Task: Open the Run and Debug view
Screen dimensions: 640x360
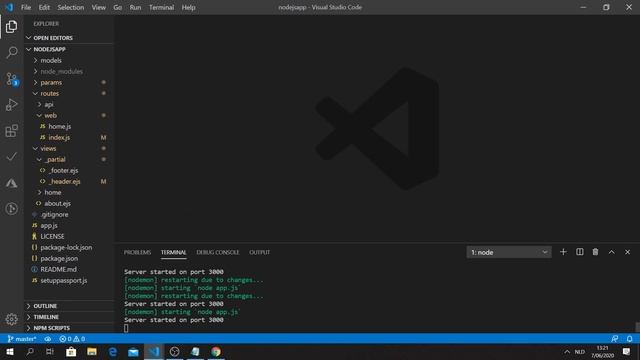Action: pos(11,105)
